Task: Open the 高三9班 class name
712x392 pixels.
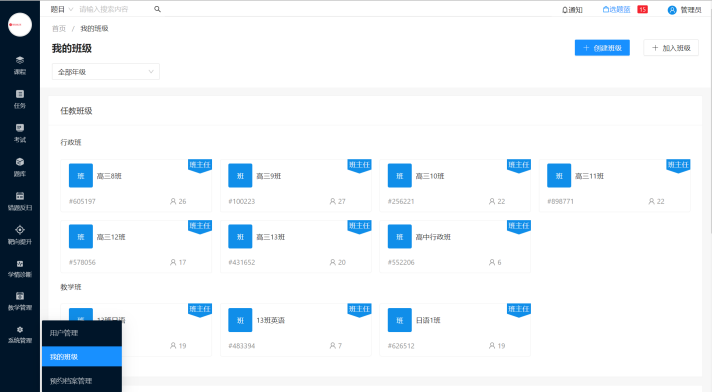Action: [x=268, y=176]
